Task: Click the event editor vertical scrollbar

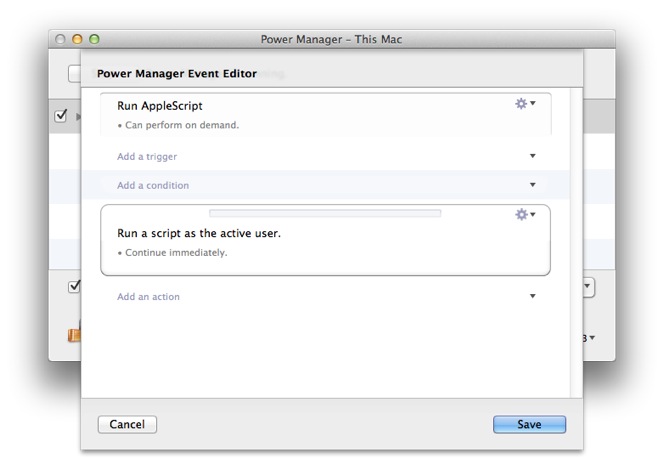Action: tap(576, 243)
